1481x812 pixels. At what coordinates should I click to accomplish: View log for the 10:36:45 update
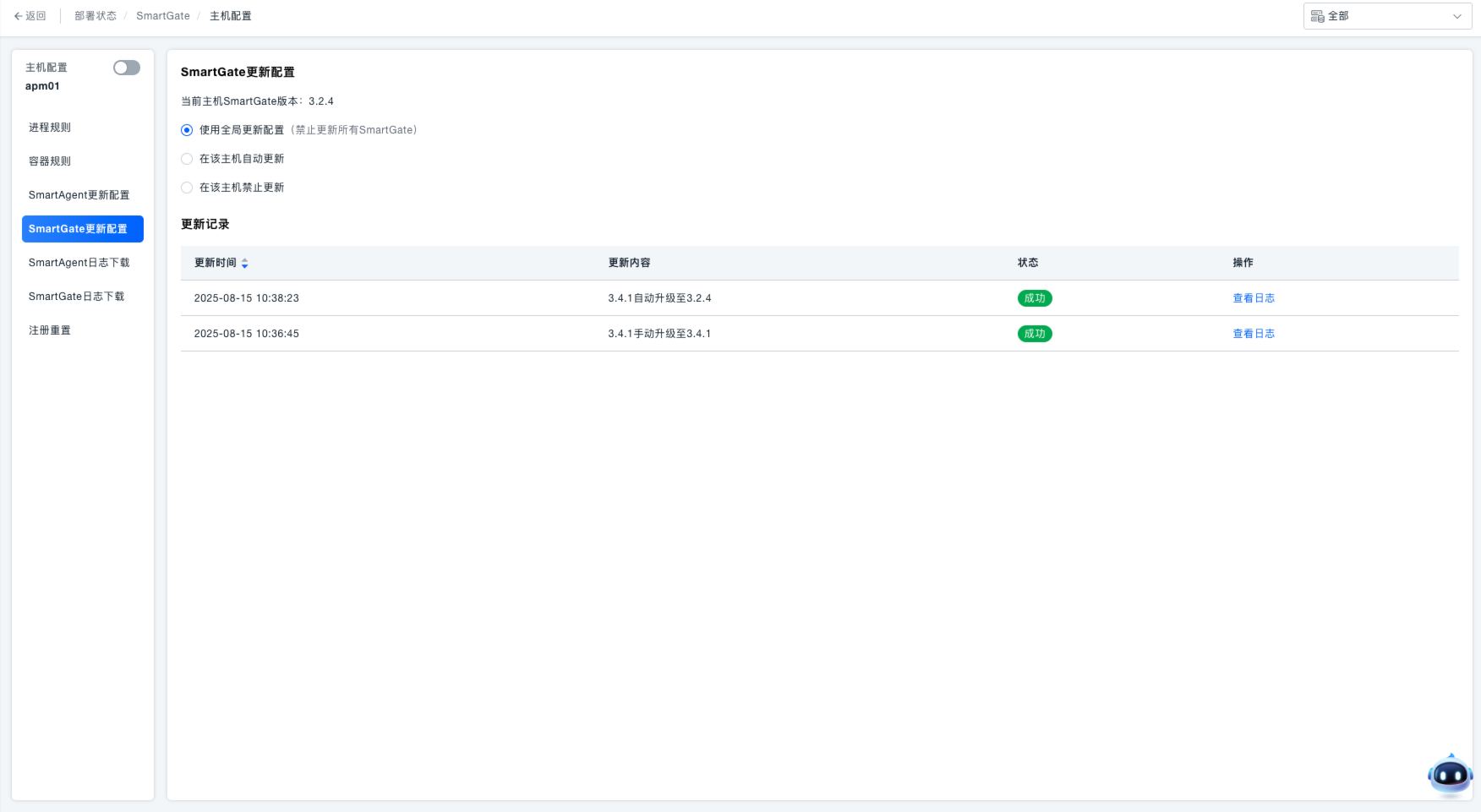point(1253,334)
